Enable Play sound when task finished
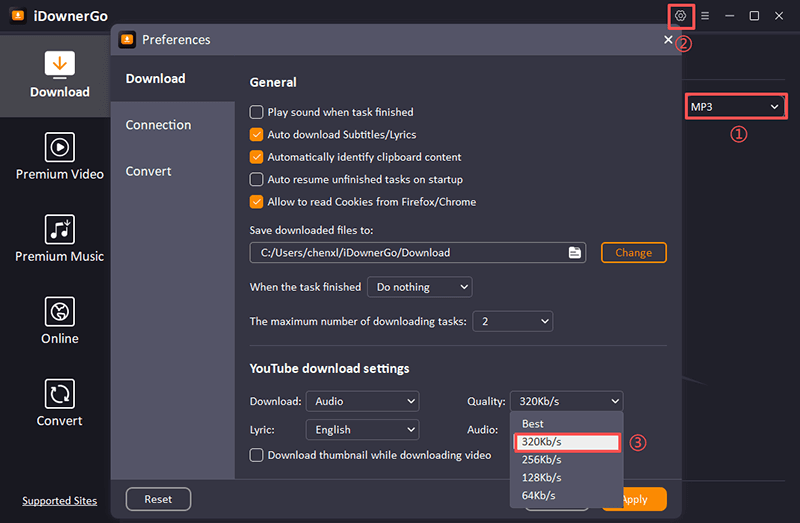Viewport: 800px width, 523px height. click(x=257, y=112)
